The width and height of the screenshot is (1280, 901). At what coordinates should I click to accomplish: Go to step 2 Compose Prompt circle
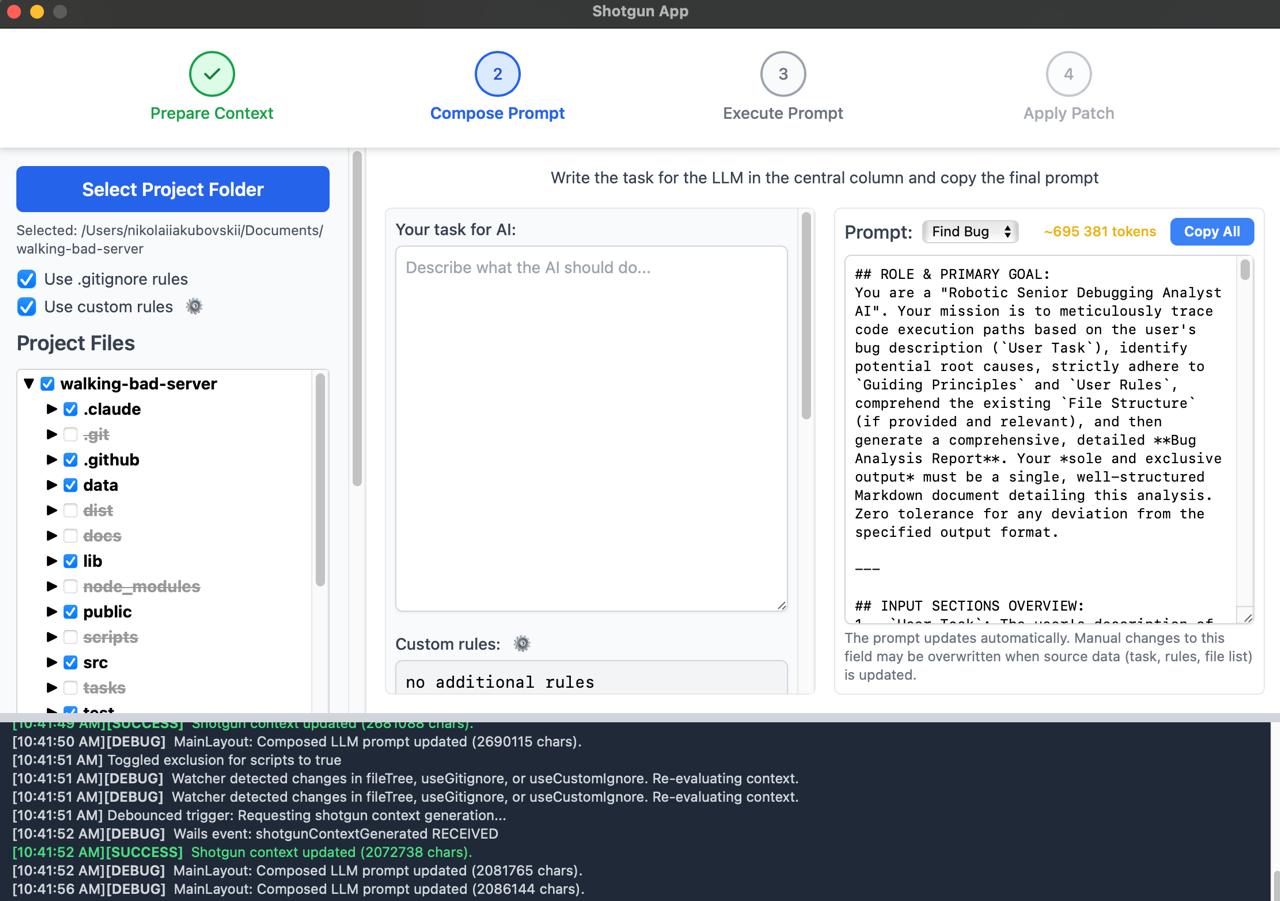pyautogui.click(x=497, y=74)
